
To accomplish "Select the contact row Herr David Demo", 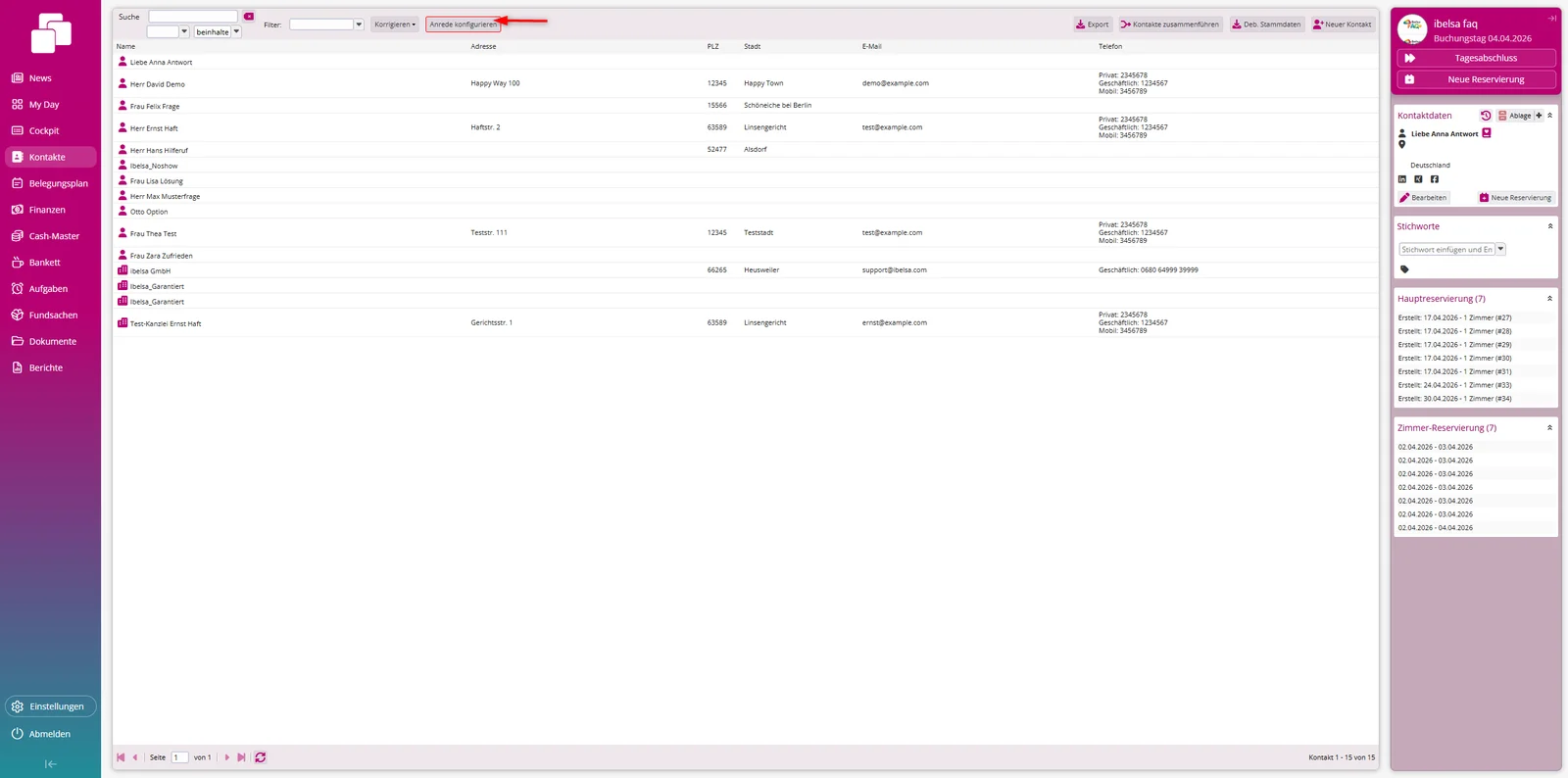I will click(x=745, y=83).
